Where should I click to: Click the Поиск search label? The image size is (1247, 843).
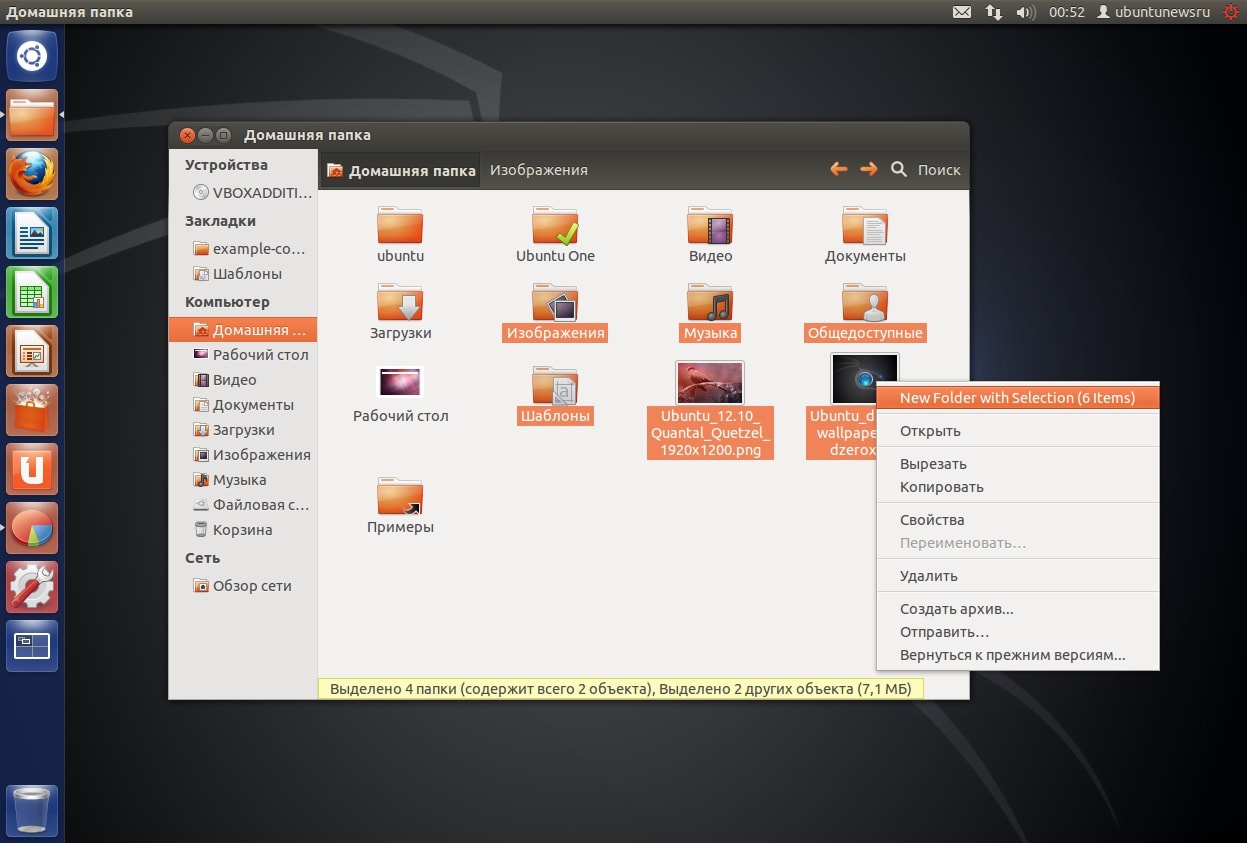[939, 170]
